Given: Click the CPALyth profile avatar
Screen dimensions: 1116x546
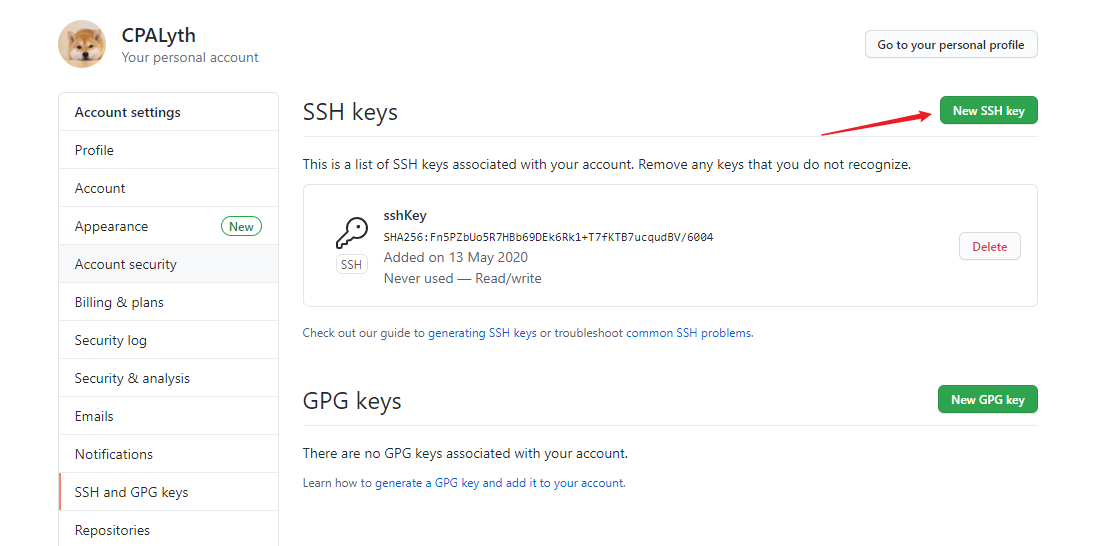Looking at the screenshot, I should tap(82, 44).
